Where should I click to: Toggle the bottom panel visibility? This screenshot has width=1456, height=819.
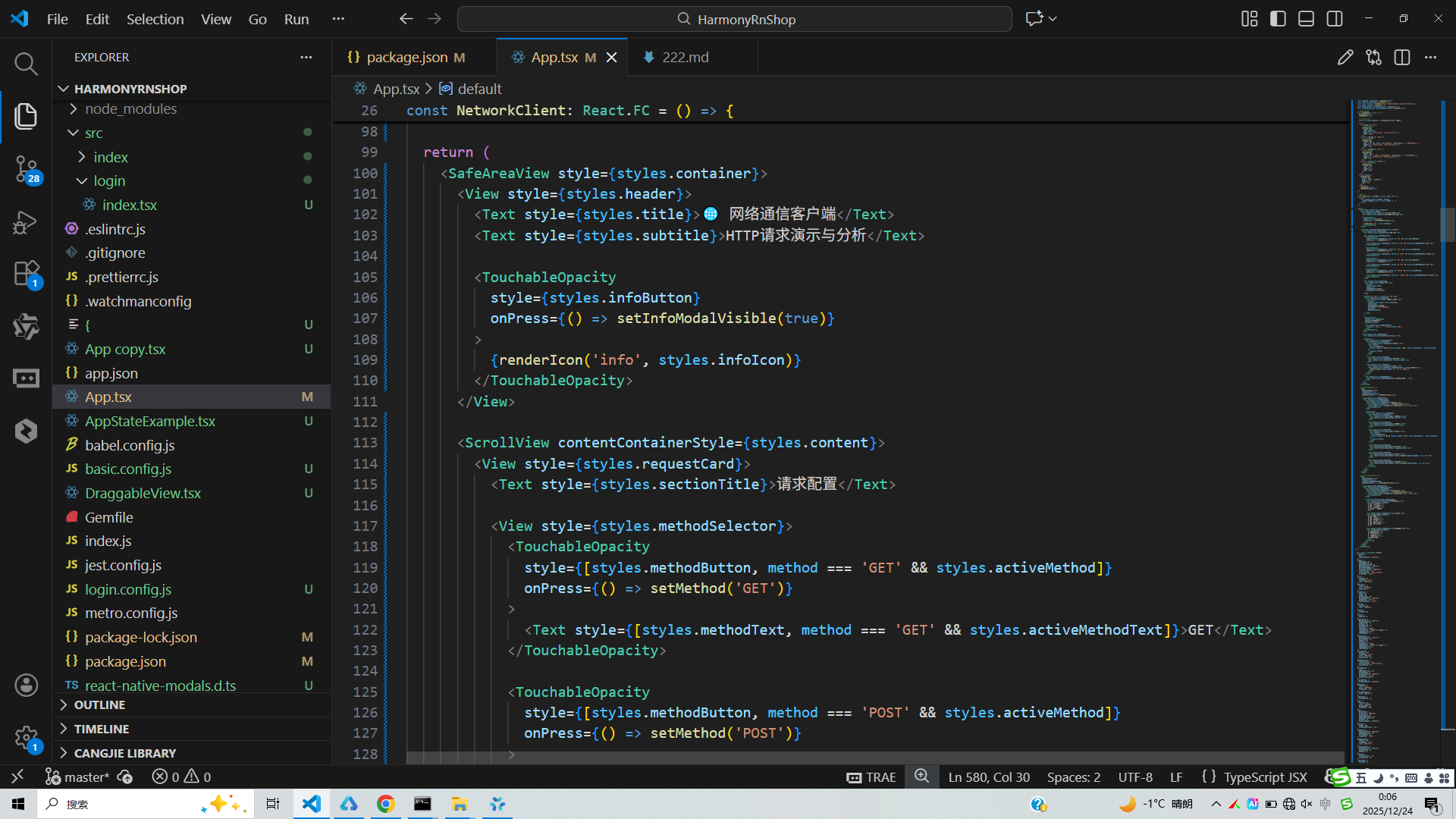pyautogui.click(x=1306, y=19)
